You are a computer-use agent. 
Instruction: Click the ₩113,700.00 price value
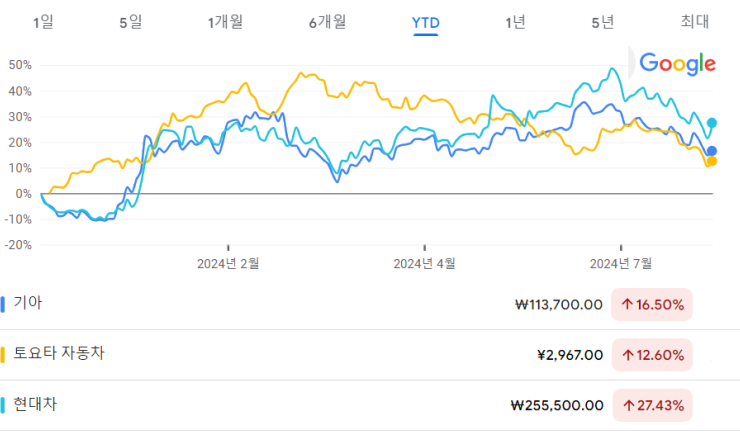(559, 305)
